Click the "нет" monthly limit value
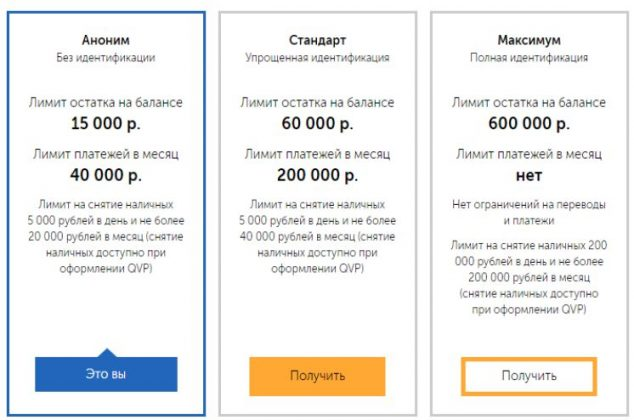The image size is (634, 420). click(529, 177)
